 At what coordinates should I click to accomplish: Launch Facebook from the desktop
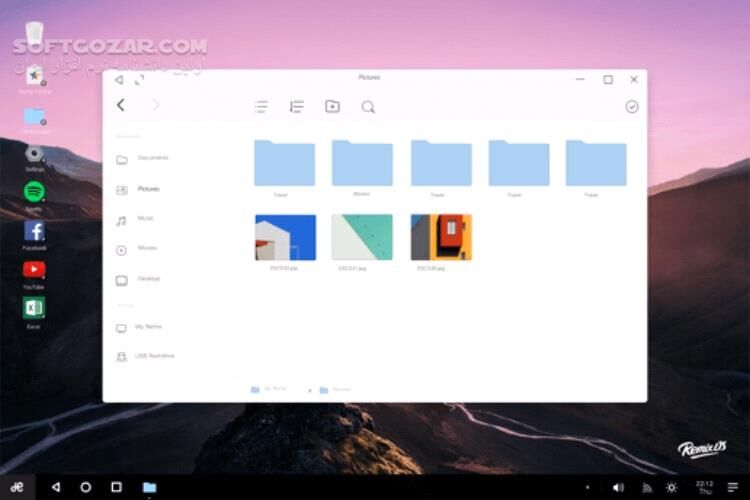[34, 231]
